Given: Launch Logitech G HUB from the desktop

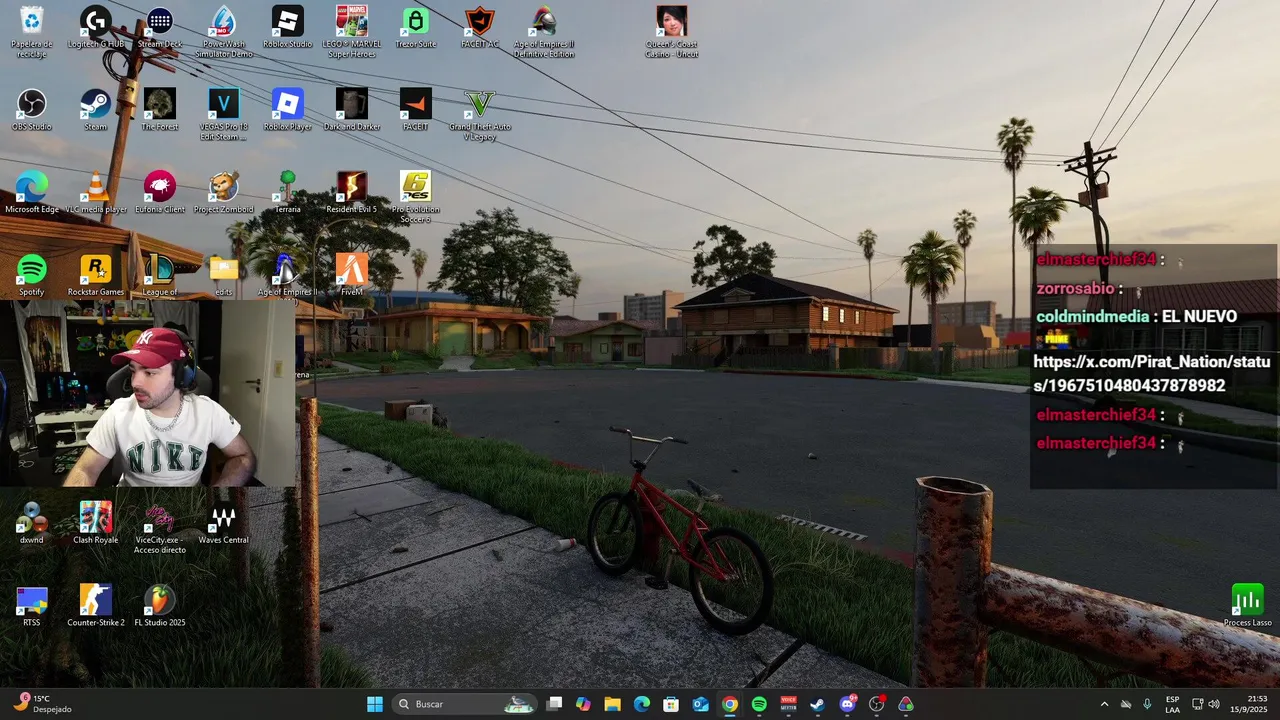Looking at the screenshot, I should 96,28.
